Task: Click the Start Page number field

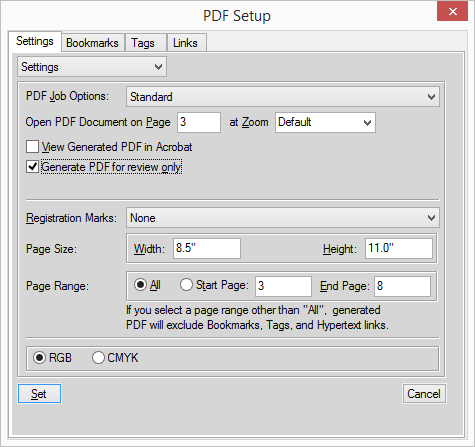Action: pos(283,286)
